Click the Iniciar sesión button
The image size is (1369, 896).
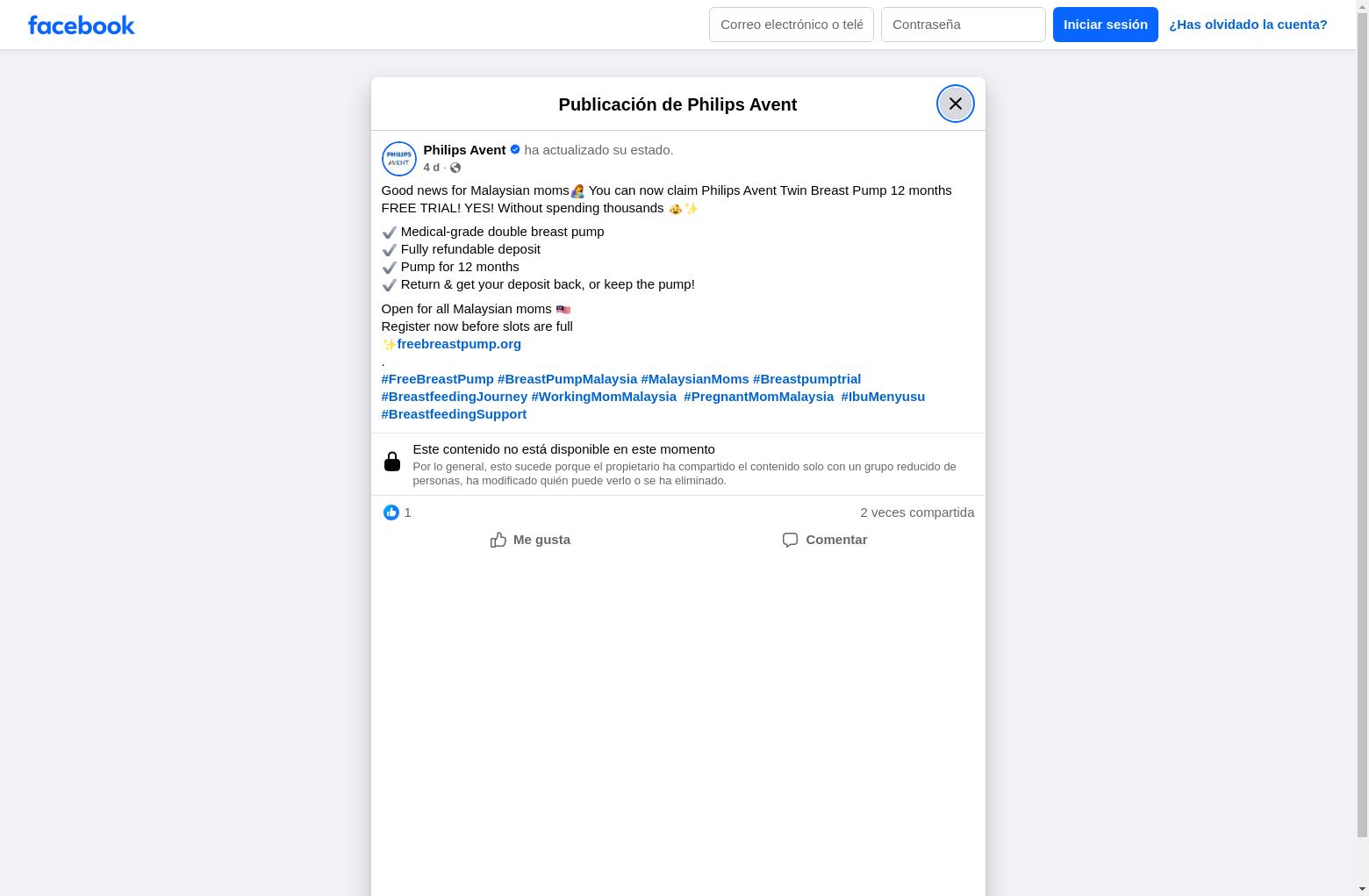(x=1106, y=25)
